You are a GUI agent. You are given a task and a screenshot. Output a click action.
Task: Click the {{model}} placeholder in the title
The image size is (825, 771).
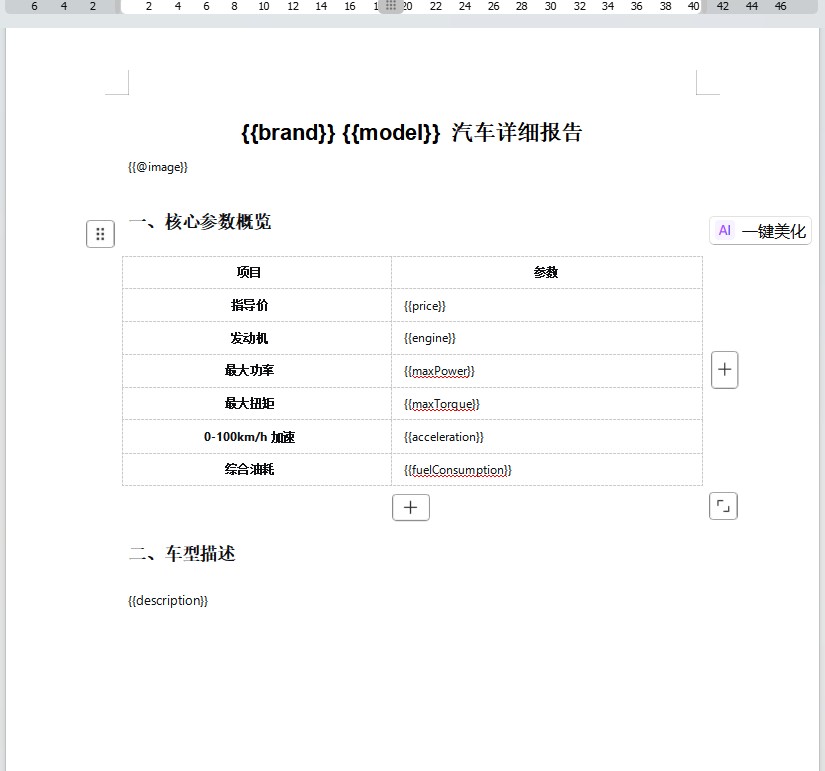coord(391,133)
